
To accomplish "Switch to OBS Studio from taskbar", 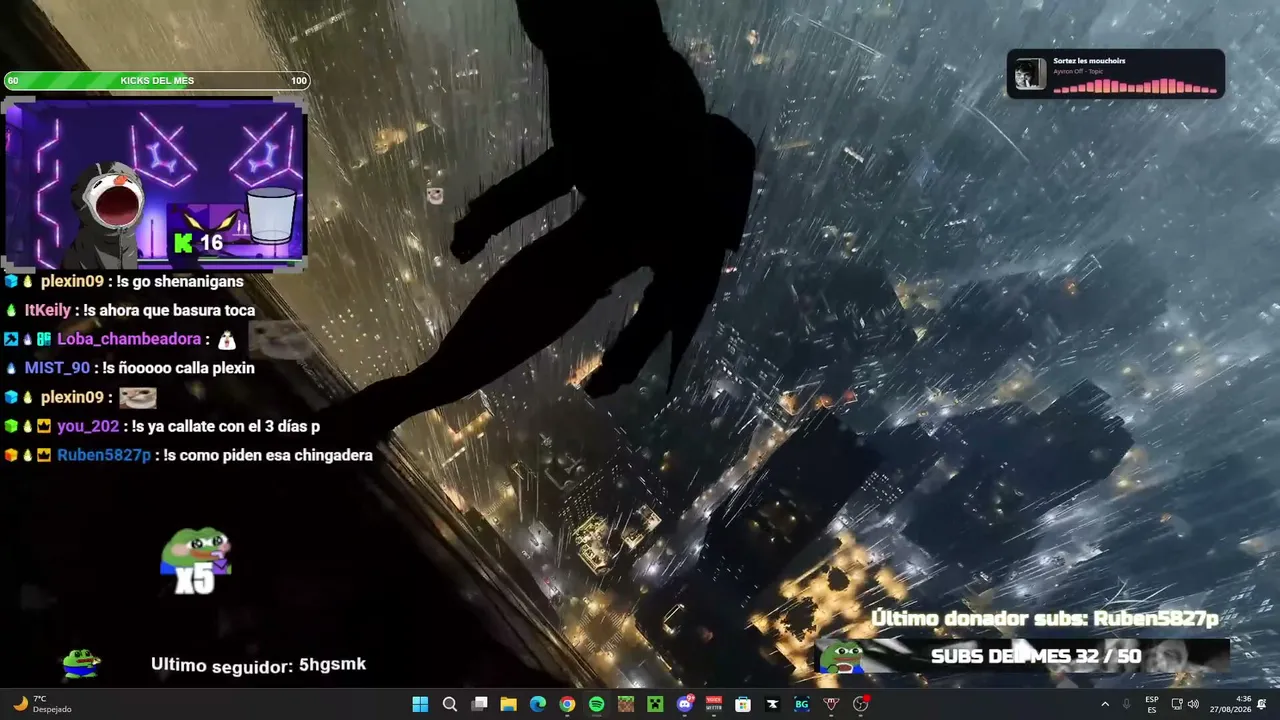I will 860,704.
